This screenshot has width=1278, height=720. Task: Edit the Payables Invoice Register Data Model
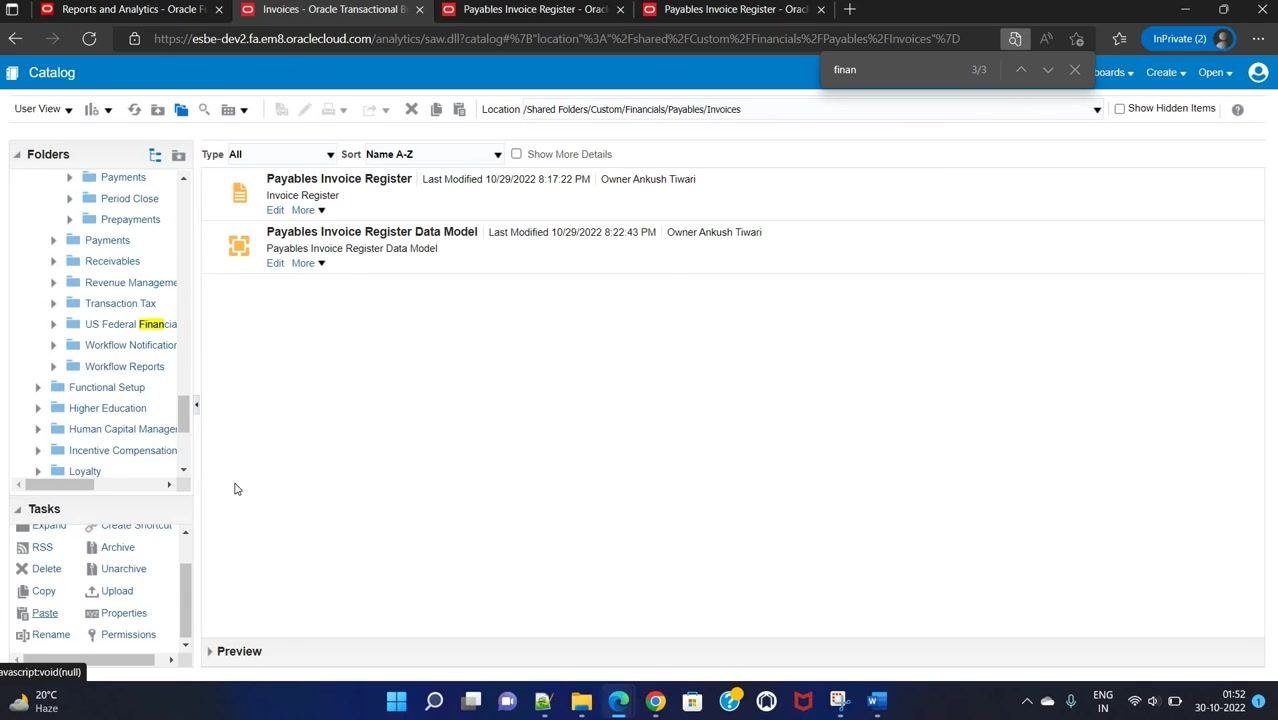point(275,263)
